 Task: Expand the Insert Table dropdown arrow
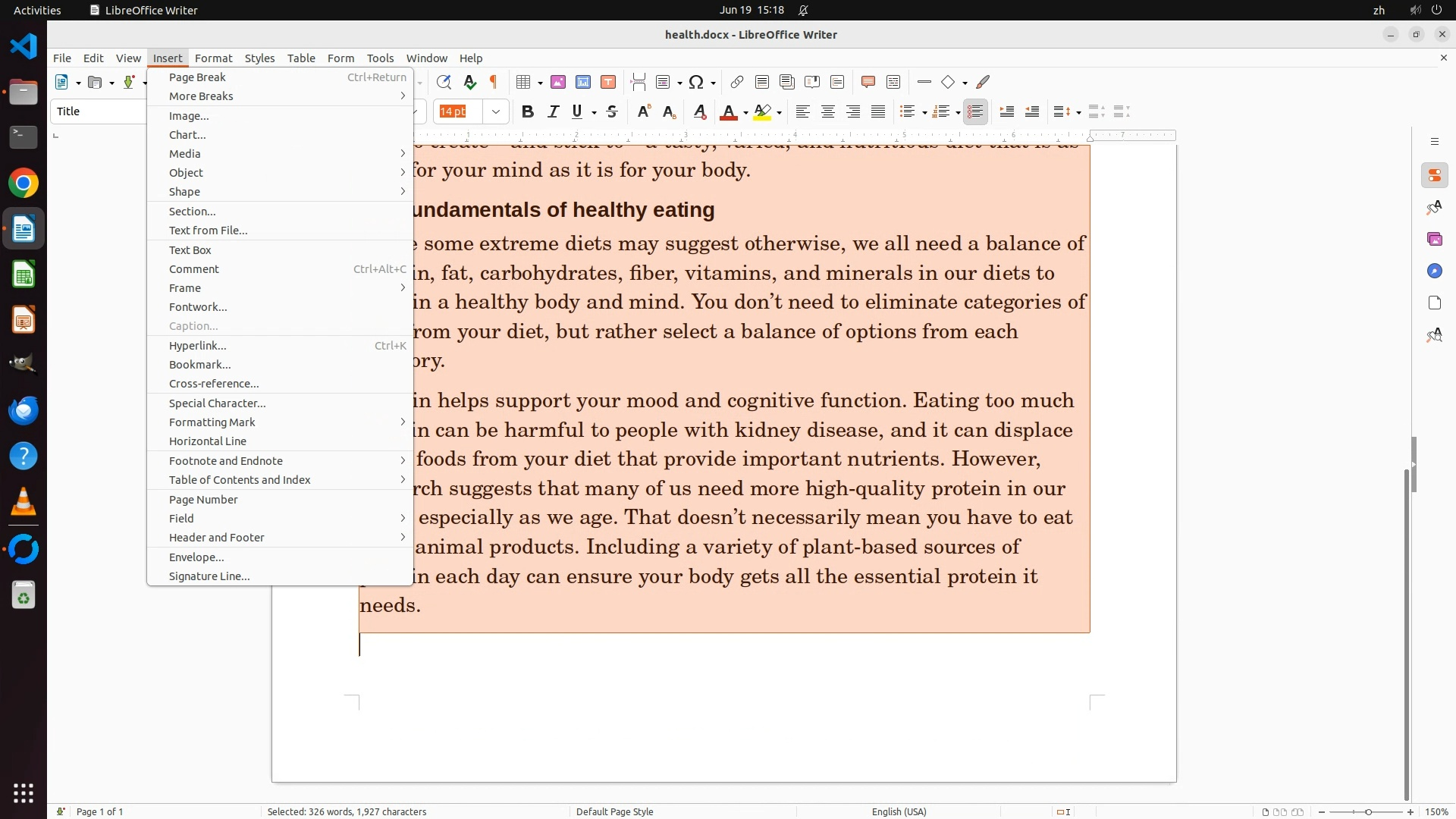point(540,83)
